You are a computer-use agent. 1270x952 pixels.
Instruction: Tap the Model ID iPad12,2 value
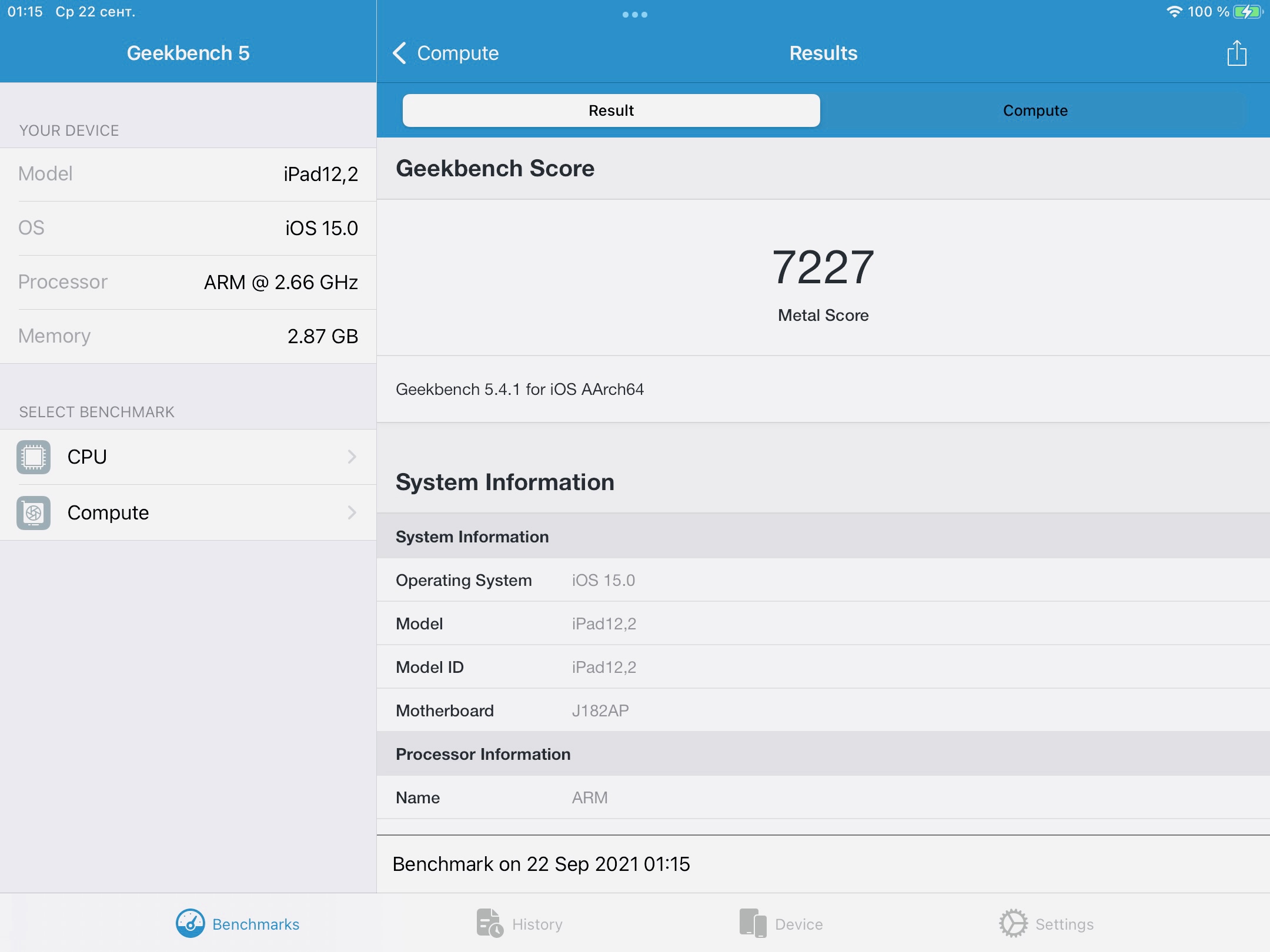point(604,667)
